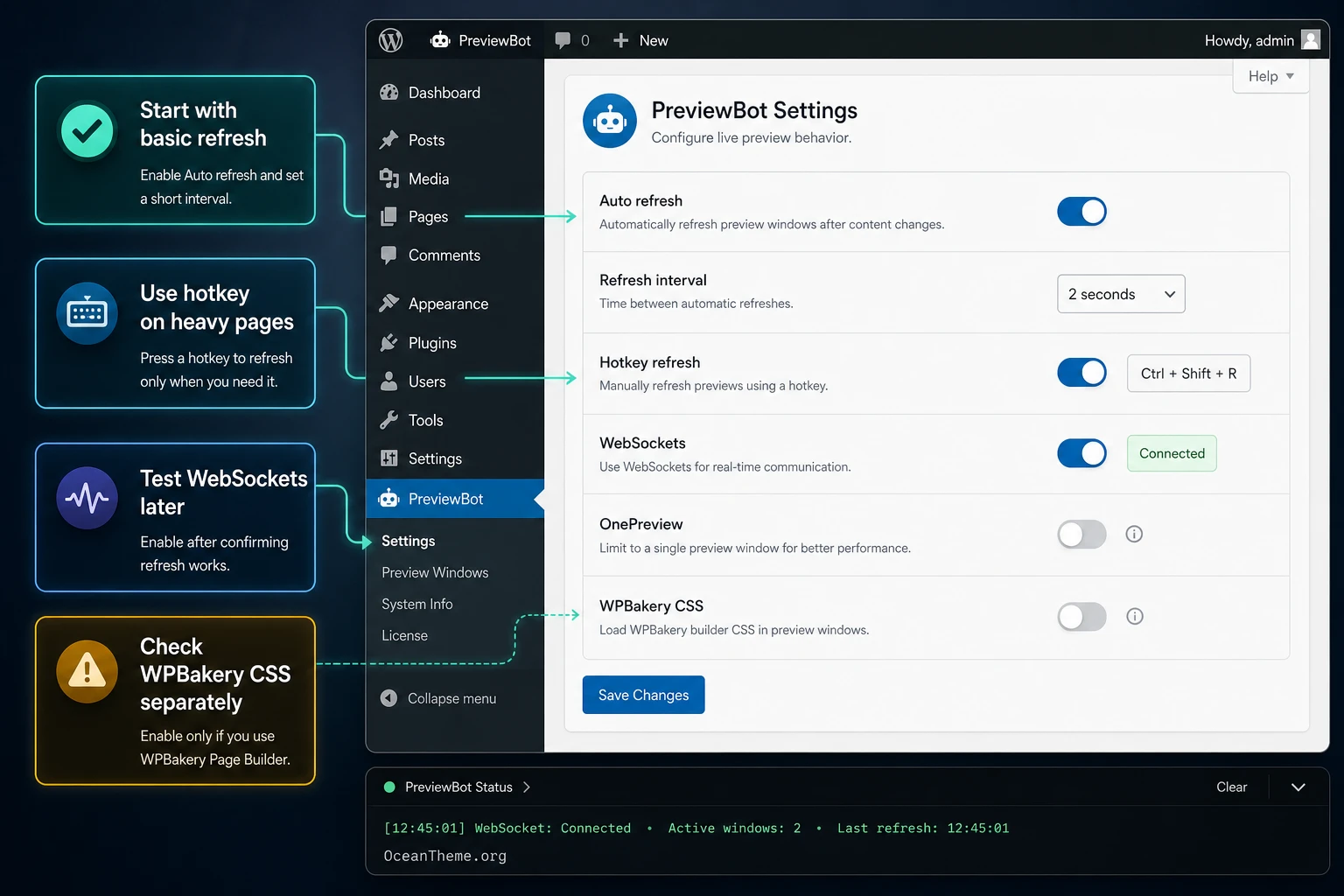Click the Active windows: 2 log entry
Screen dimensions: 1344x896
tap(734, 828)
